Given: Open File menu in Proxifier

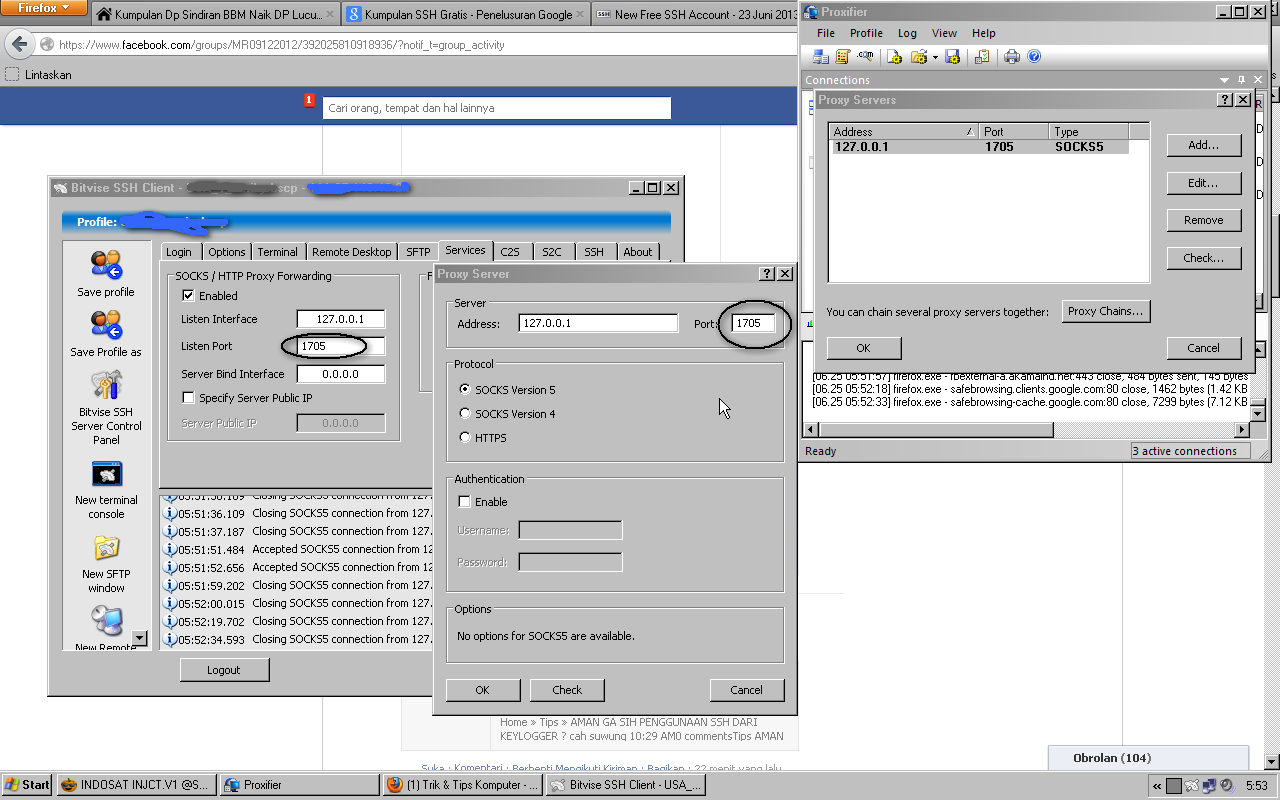Looking at the screenshot, I should [x=825, y=33].
